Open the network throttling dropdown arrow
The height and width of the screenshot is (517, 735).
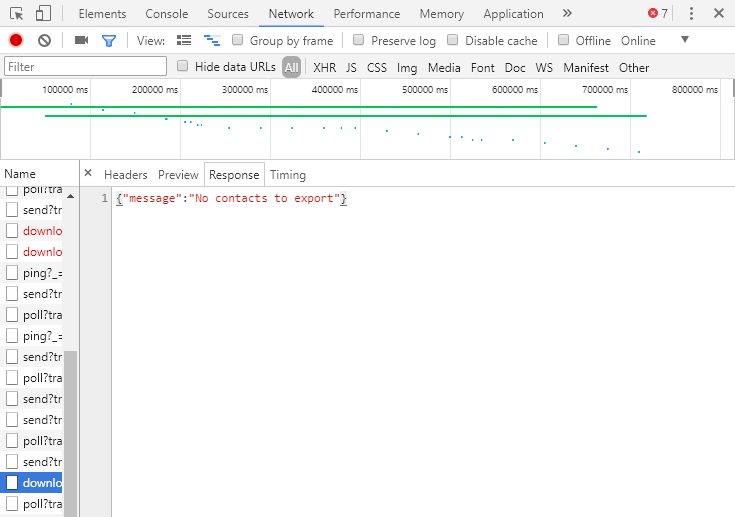[x=685, y=40]
